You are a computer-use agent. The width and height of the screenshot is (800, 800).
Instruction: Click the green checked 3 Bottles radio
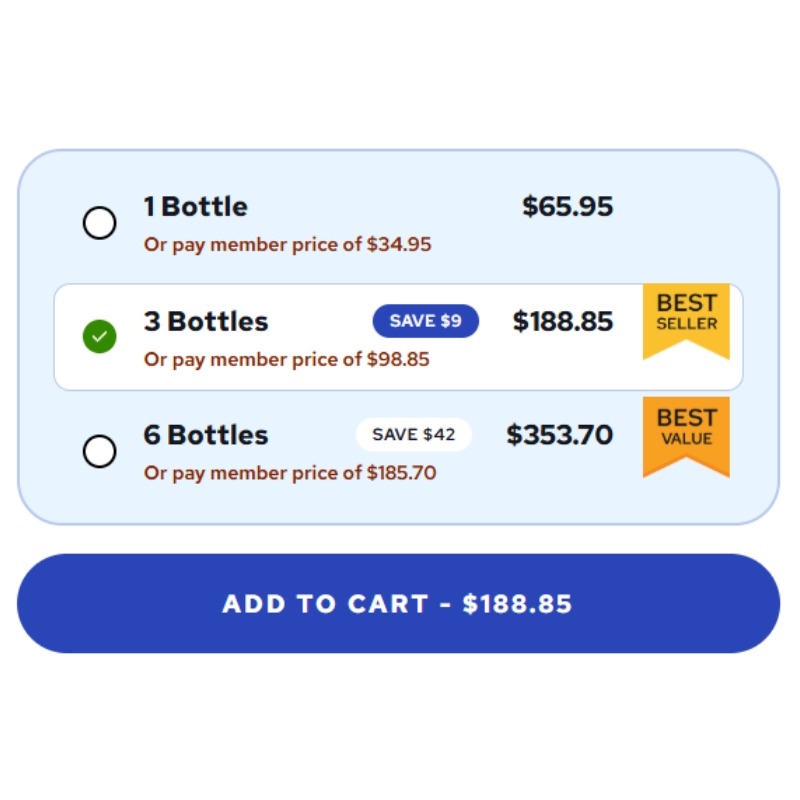point(99,336)
